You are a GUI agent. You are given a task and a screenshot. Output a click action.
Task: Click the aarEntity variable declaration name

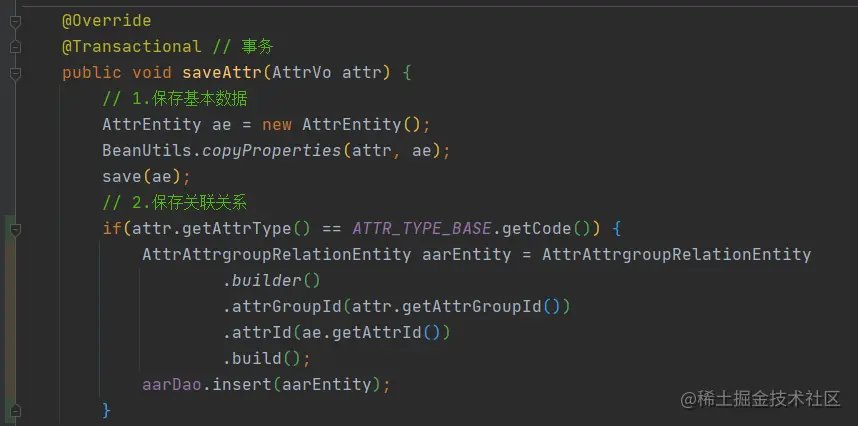[x=467, y=255]
